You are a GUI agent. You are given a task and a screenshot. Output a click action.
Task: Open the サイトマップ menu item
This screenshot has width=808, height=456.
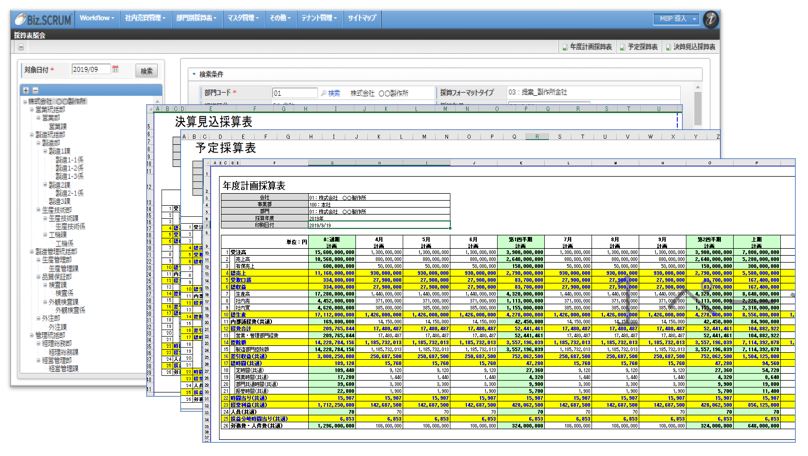click(x=362, y=18)
